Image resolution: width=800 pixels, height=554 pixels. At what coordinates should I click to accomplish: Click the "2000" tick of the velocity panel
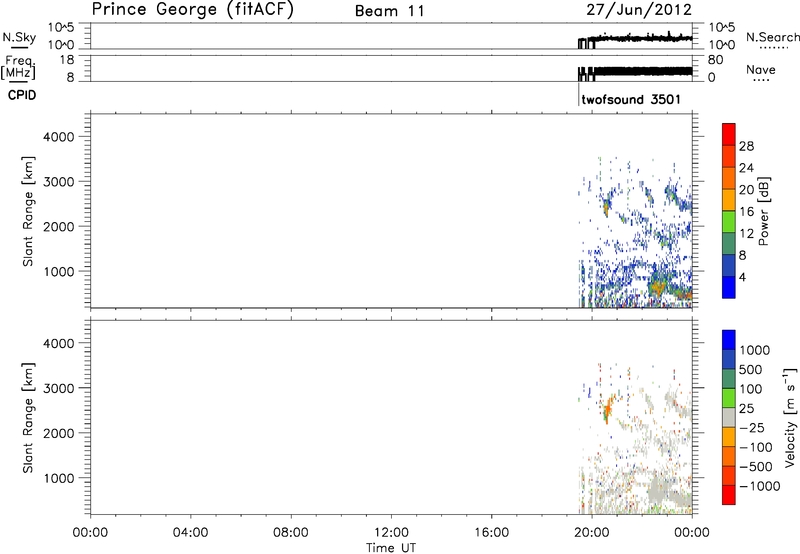58,433
